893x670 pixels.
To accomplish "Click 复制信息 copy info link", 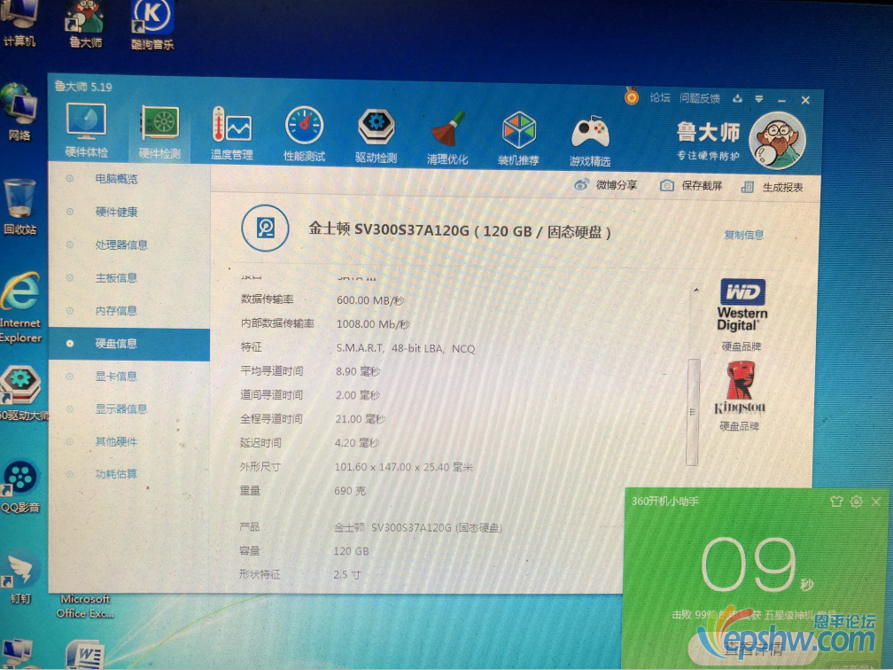I will 744,235.
